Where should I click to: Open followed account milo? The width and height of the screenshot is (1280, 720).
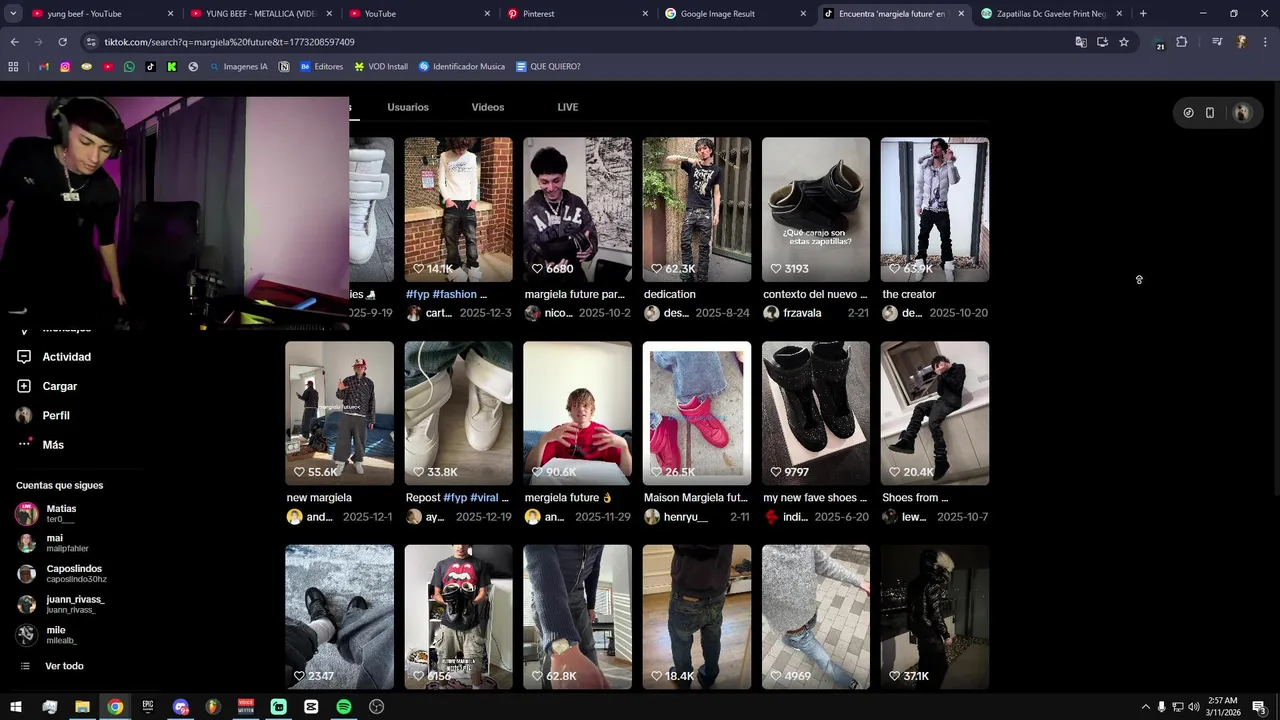(60, 635)
